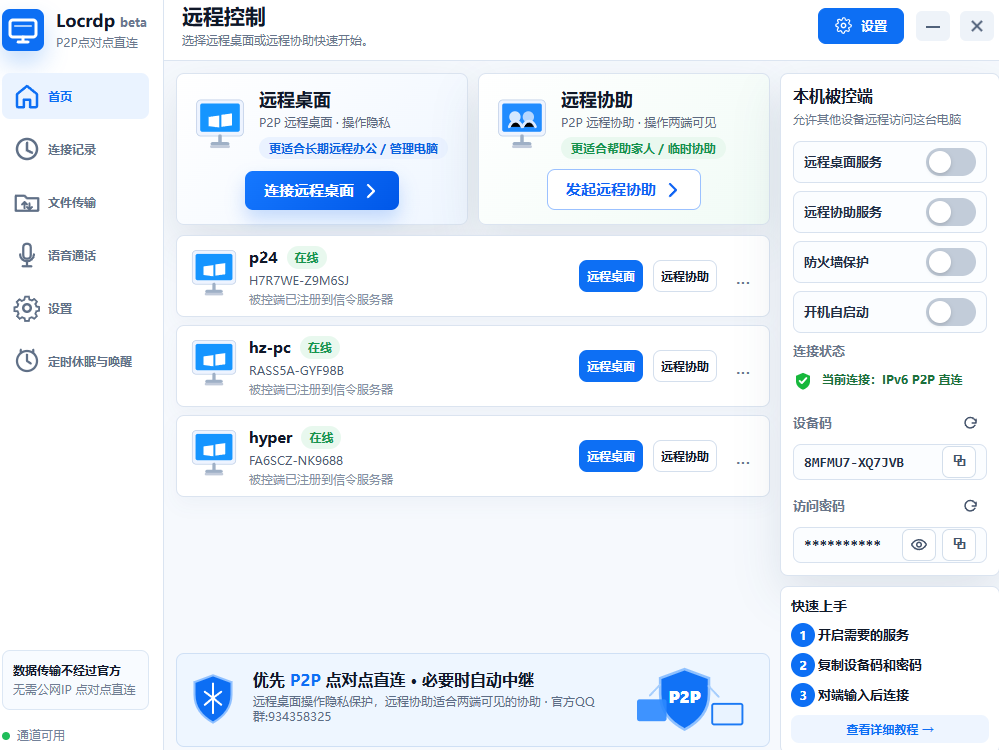Go to 文件传输 in the sidebar
This screenshot has height=750, width=999.
(x=75, y=203)
